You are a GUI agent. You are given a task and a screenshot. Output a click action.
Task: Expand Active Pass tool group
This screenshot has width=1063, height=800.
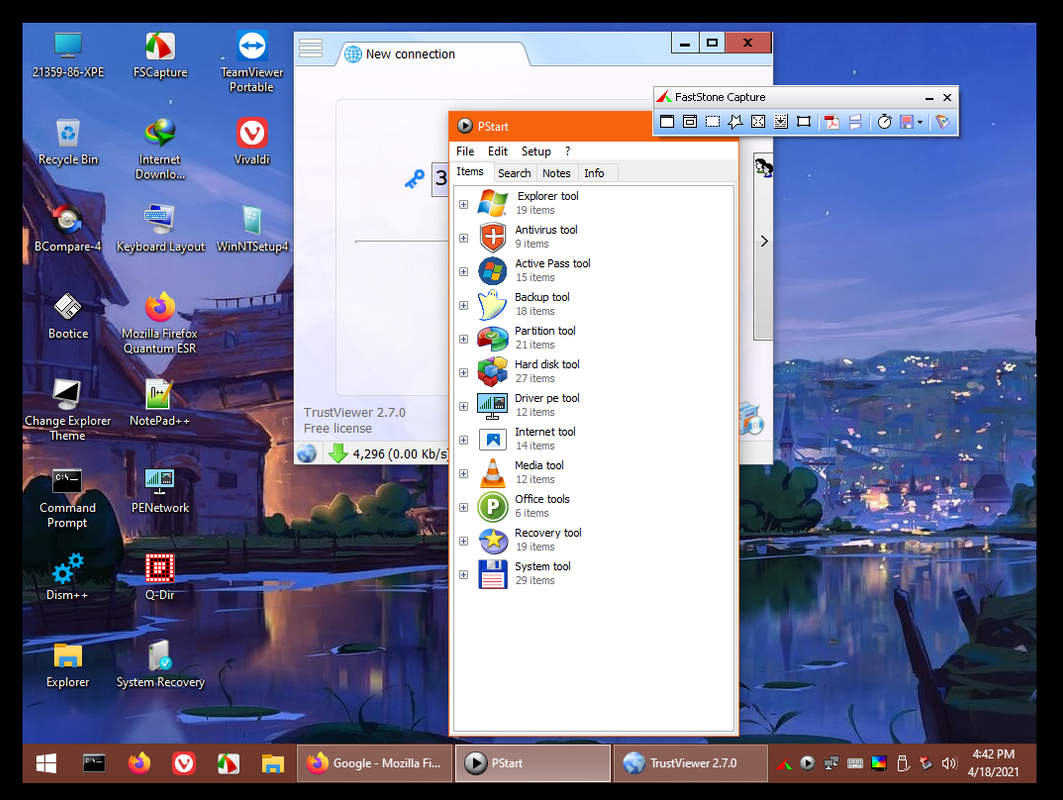(x=464, y=271)
